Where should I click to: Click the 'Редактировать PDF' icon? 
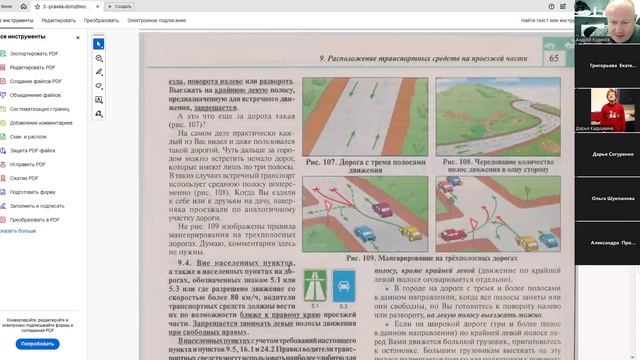(3, 67)
